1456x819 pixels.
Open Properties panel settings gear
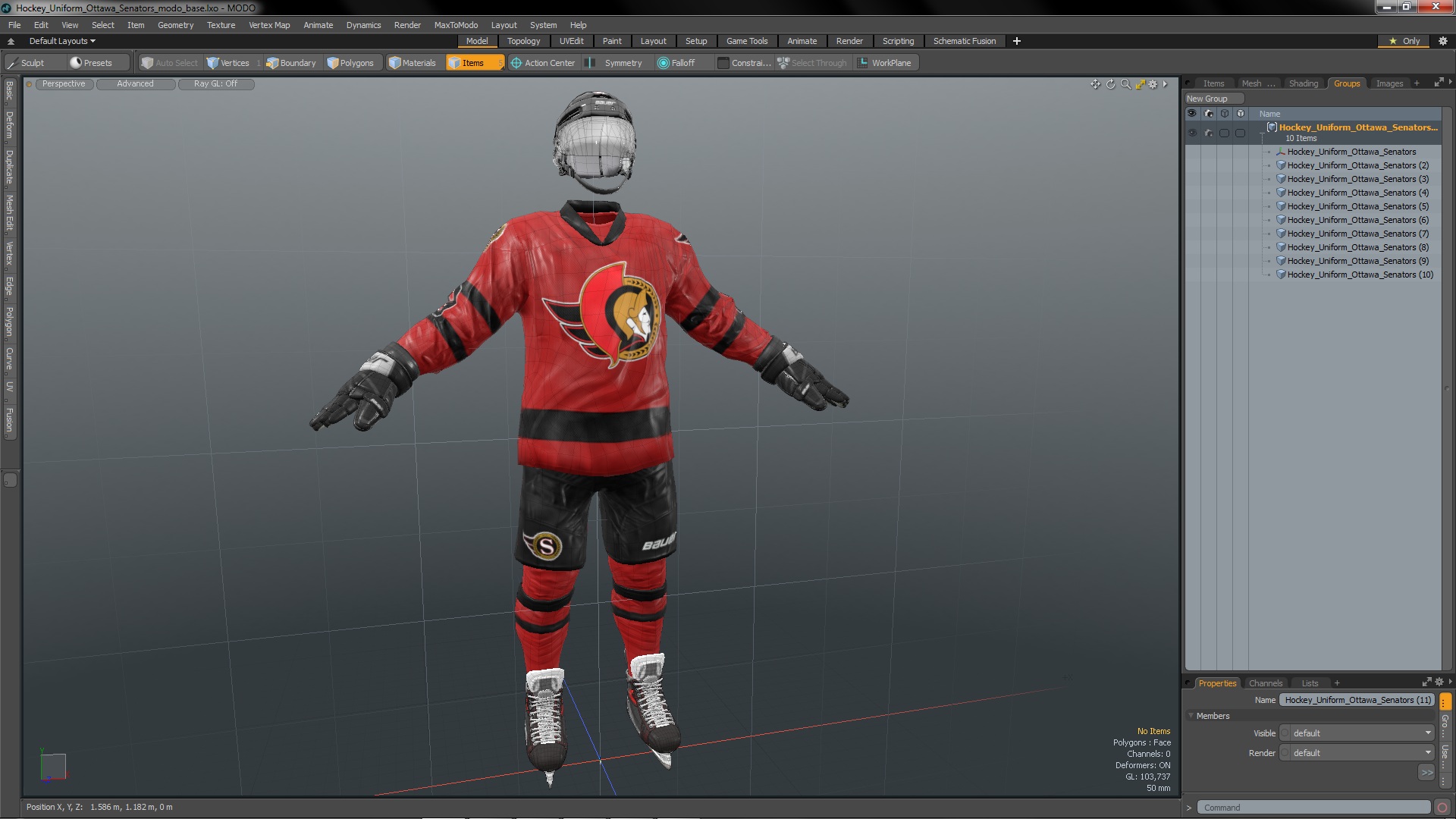1439,682
